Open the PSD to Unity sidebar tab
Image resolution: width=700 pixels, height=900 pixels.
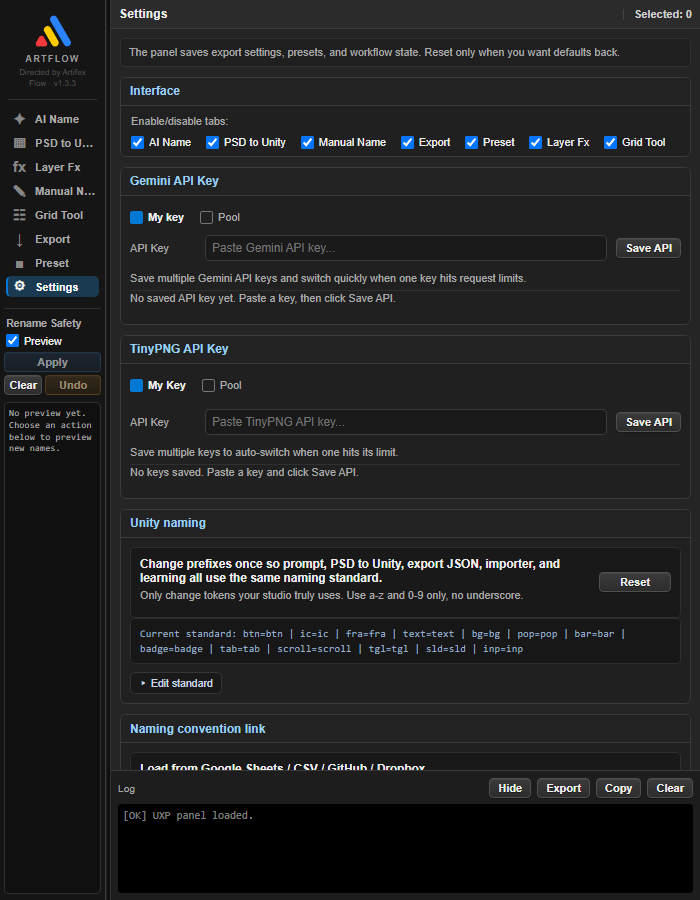click(53, 143)
